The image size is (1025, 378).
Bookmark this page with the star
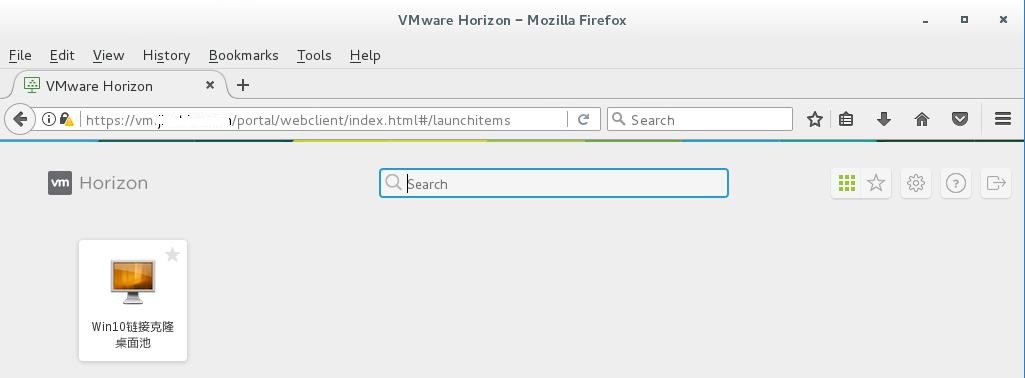pyautogui.click(x=815, y=119)
